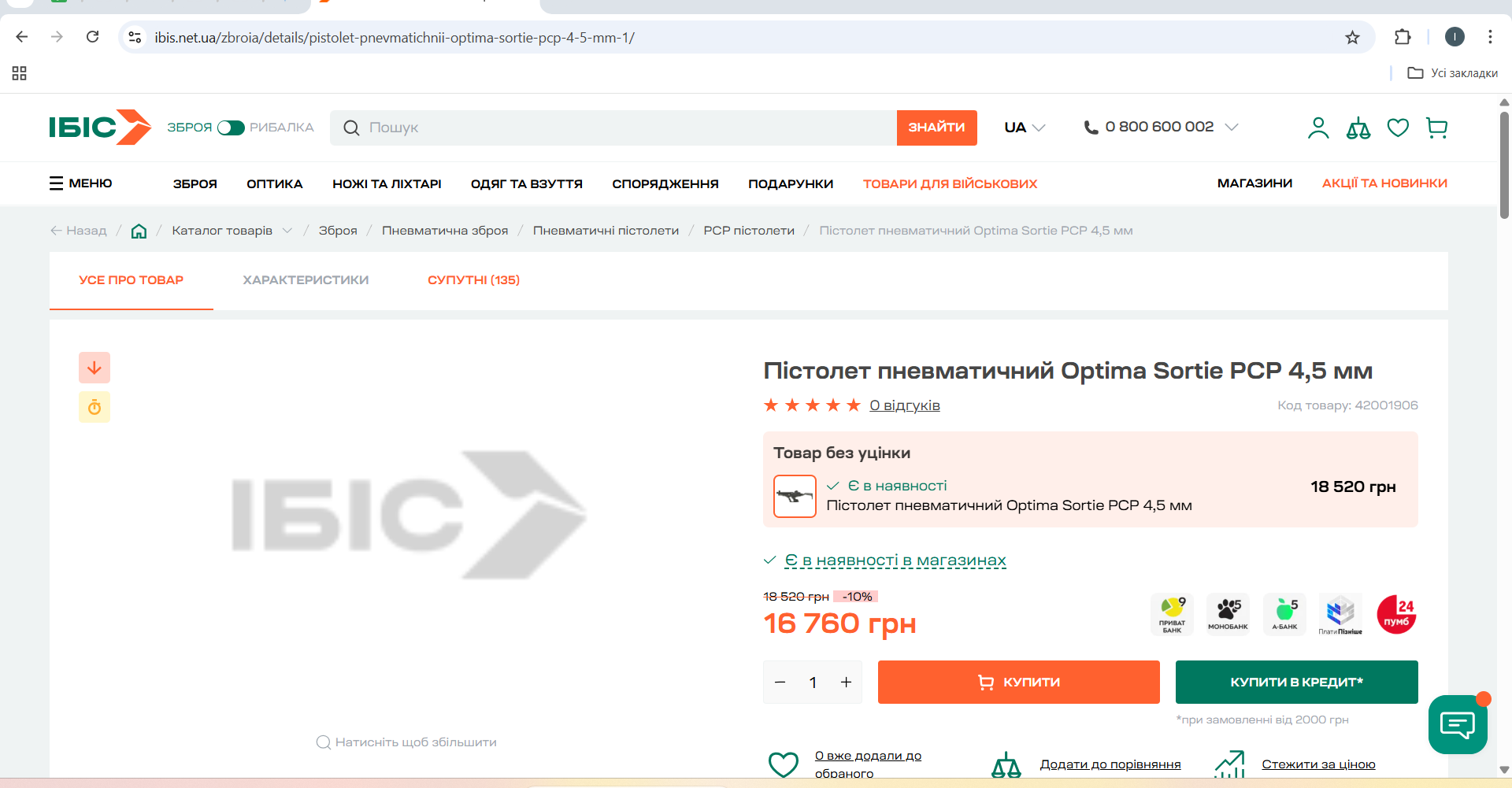Click the ЗНАЙТИ search button
The height and width of the screenshot is (788, 1512).
(936, 128)
